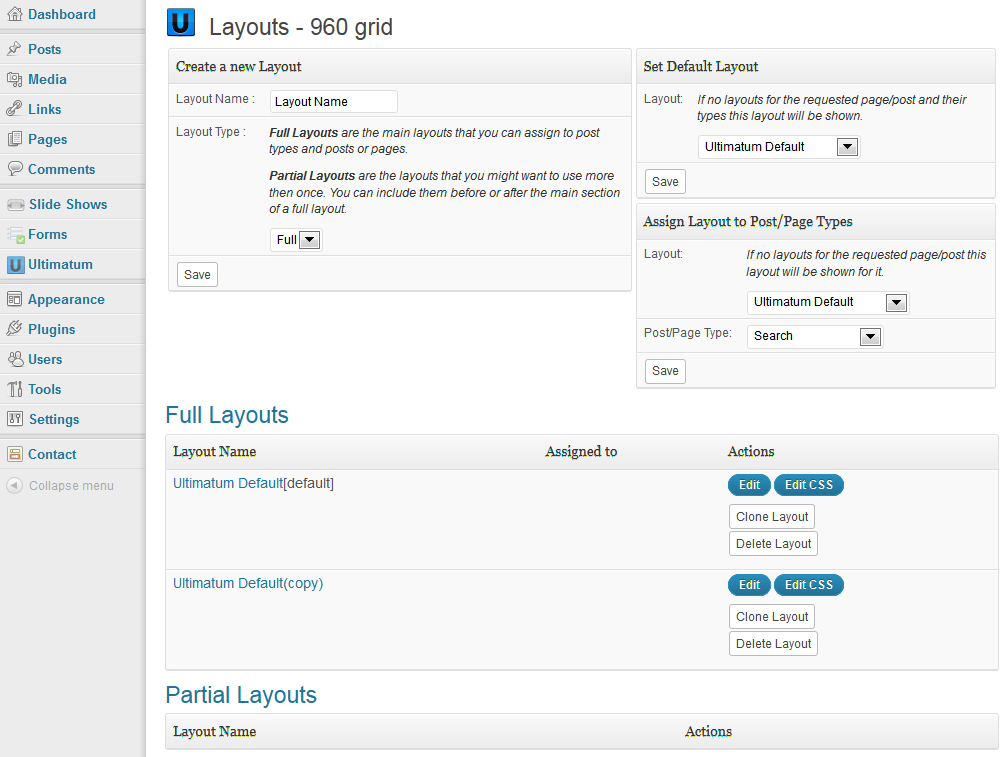Go to Slide Shows in sidebar
Viewport: 1005px width, 757px height.
point(68,204)
